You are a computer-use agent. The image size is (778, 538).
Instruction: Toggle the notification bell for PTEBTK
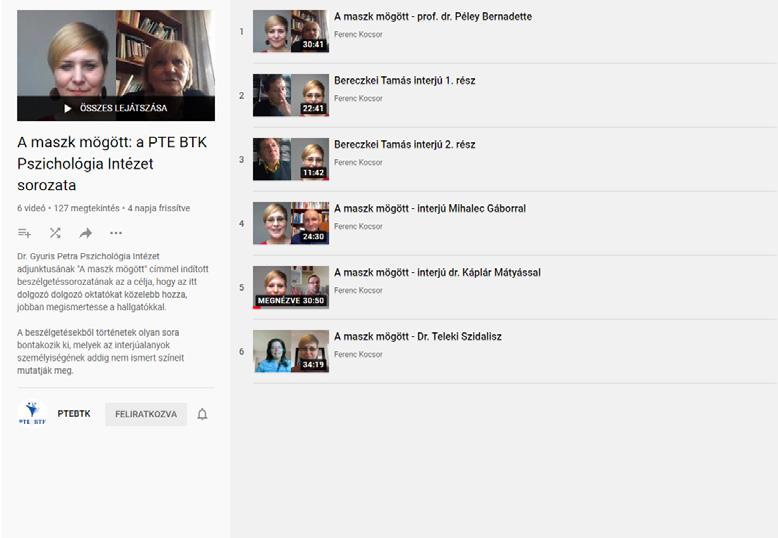[202, 414]
